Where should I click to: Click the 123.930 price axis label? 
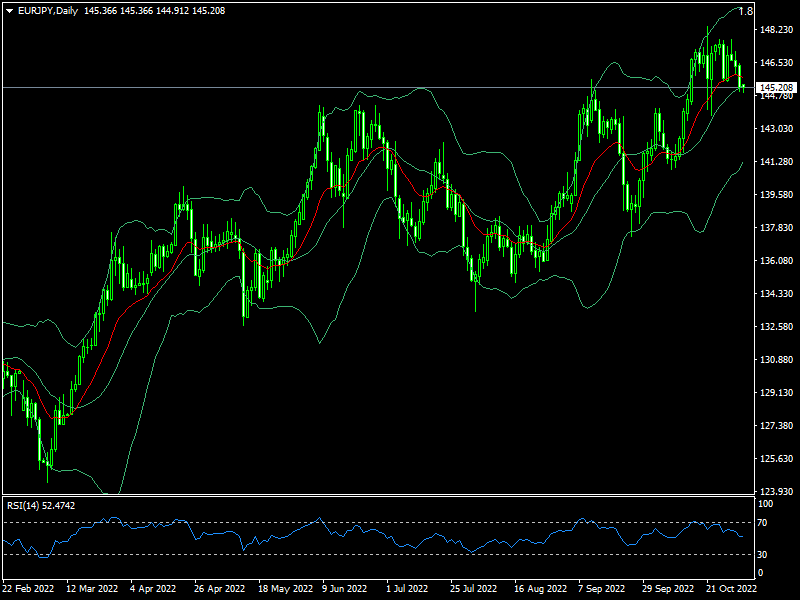[777, 491]
